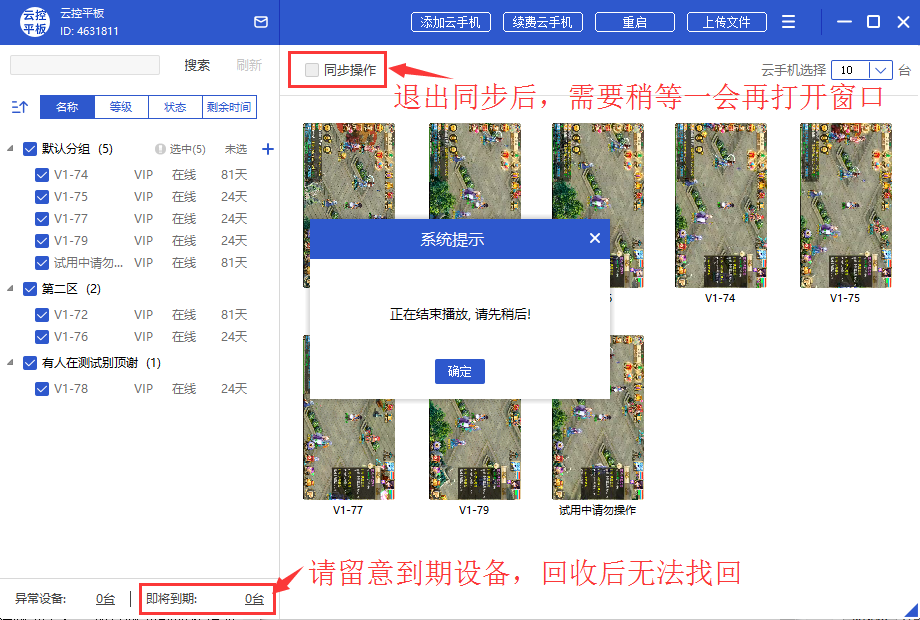The image size is (920, 620).
Task: Open the mail envelope icon in the header
Action: 261,22
